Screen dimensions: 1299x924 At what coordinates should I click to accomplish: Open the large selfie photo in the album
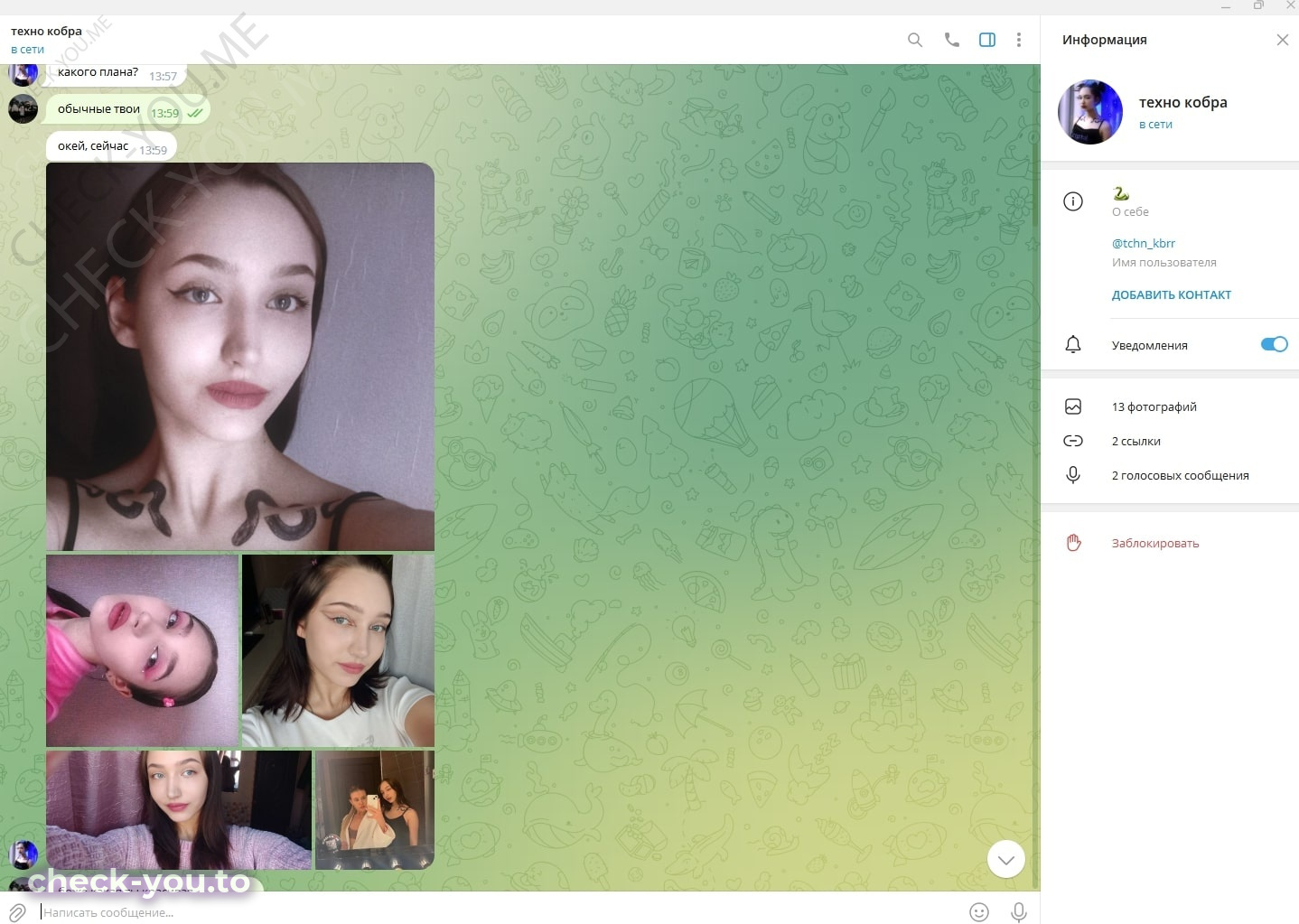coord(240,357)
